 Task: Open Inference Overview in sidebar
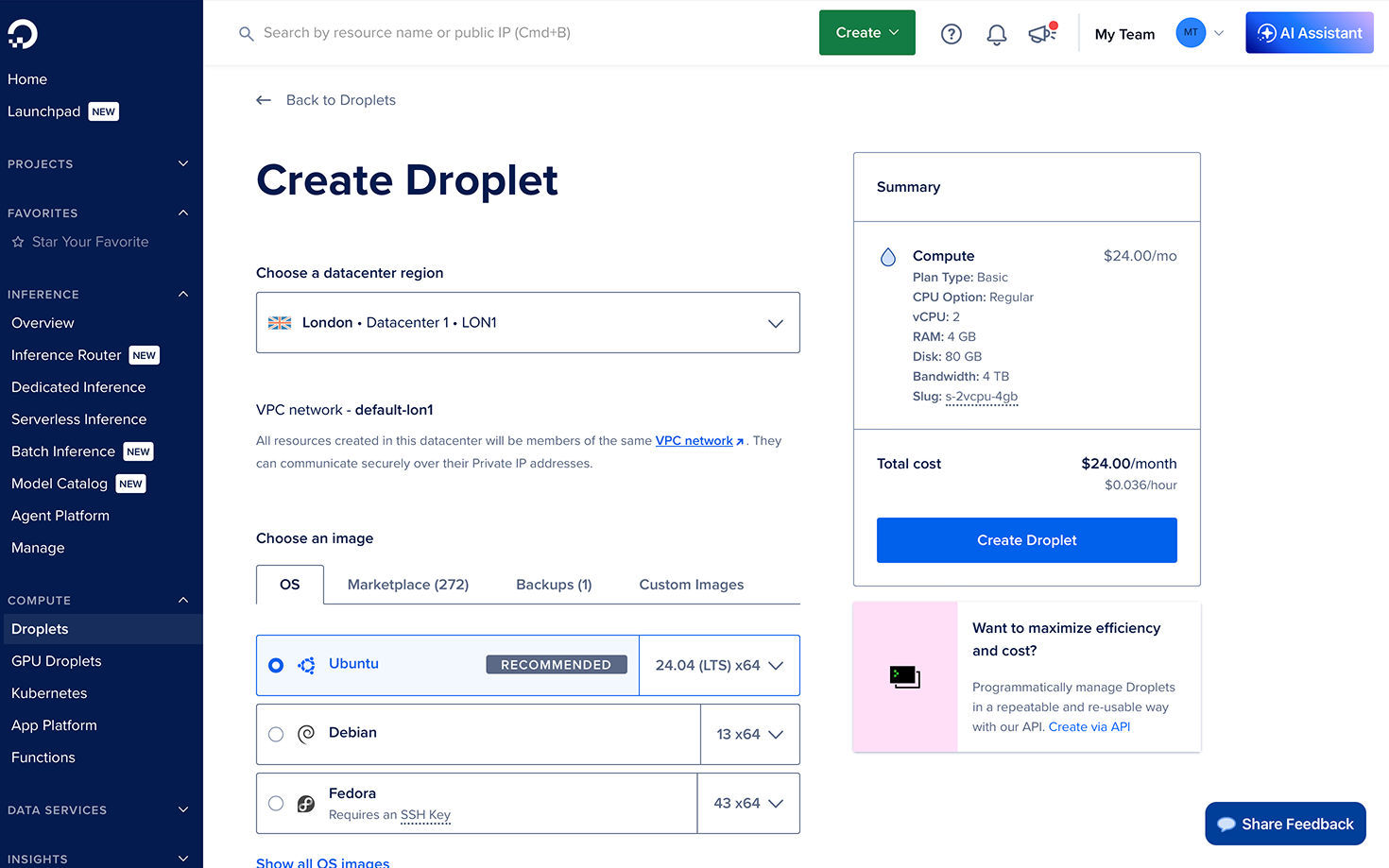(43, 323)
